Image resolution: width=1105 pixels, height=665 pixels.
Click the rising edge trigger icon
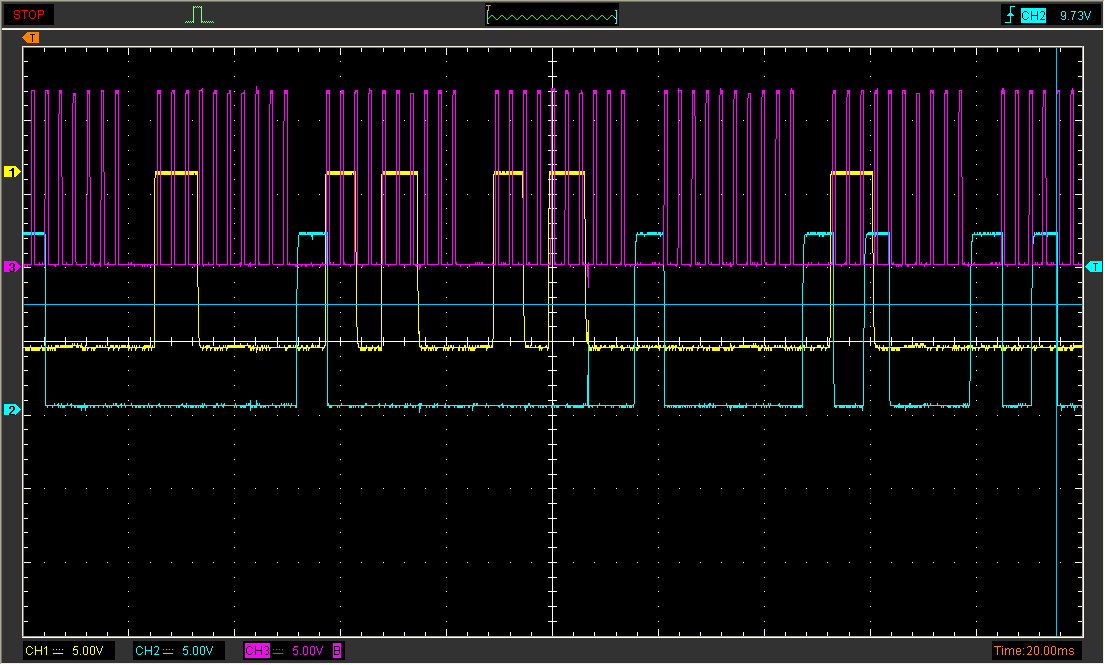click(1011, 15)
